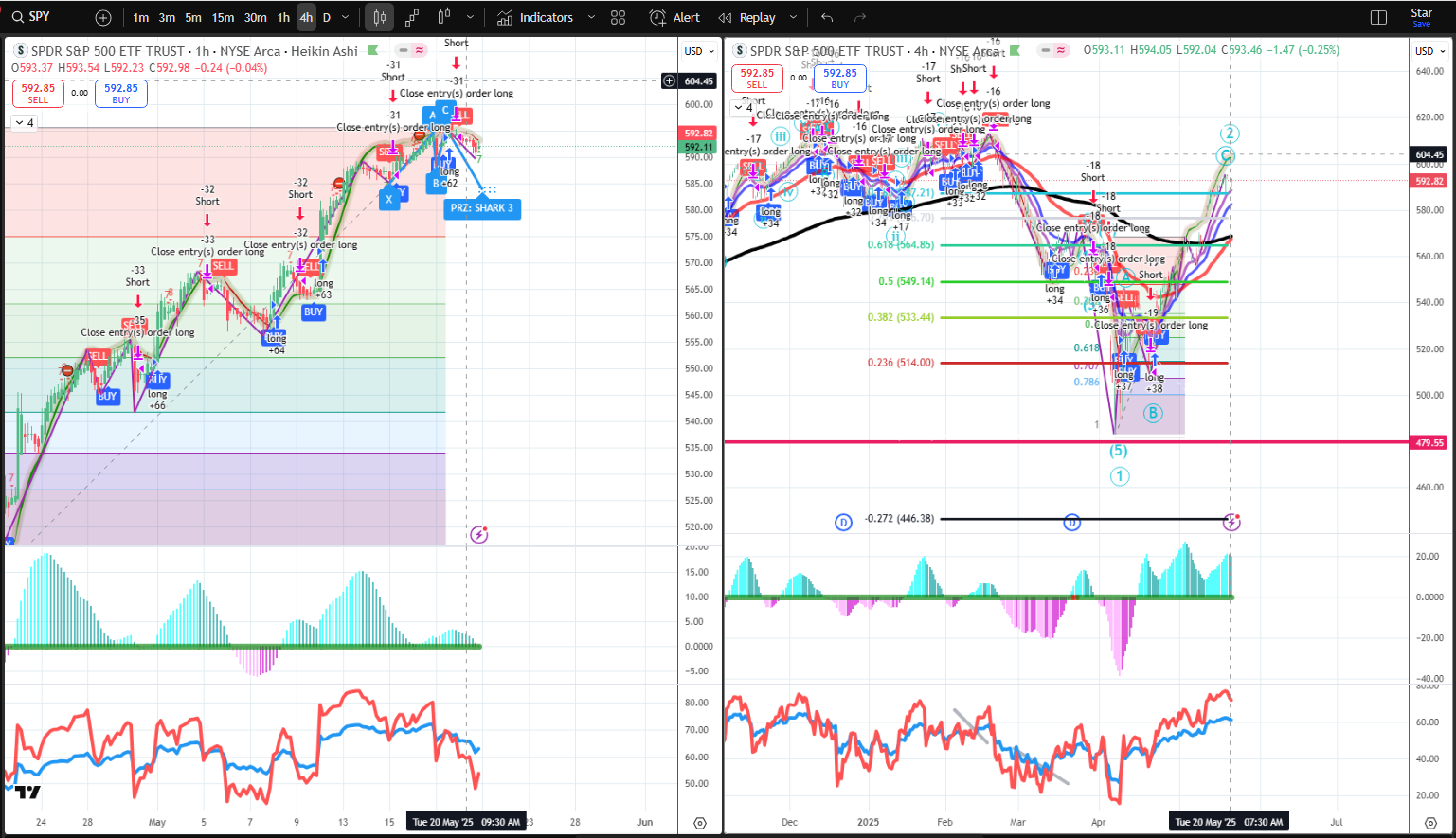Select the active 4h interval
The image size is (1456, 838).
click(x=306, y=17)
